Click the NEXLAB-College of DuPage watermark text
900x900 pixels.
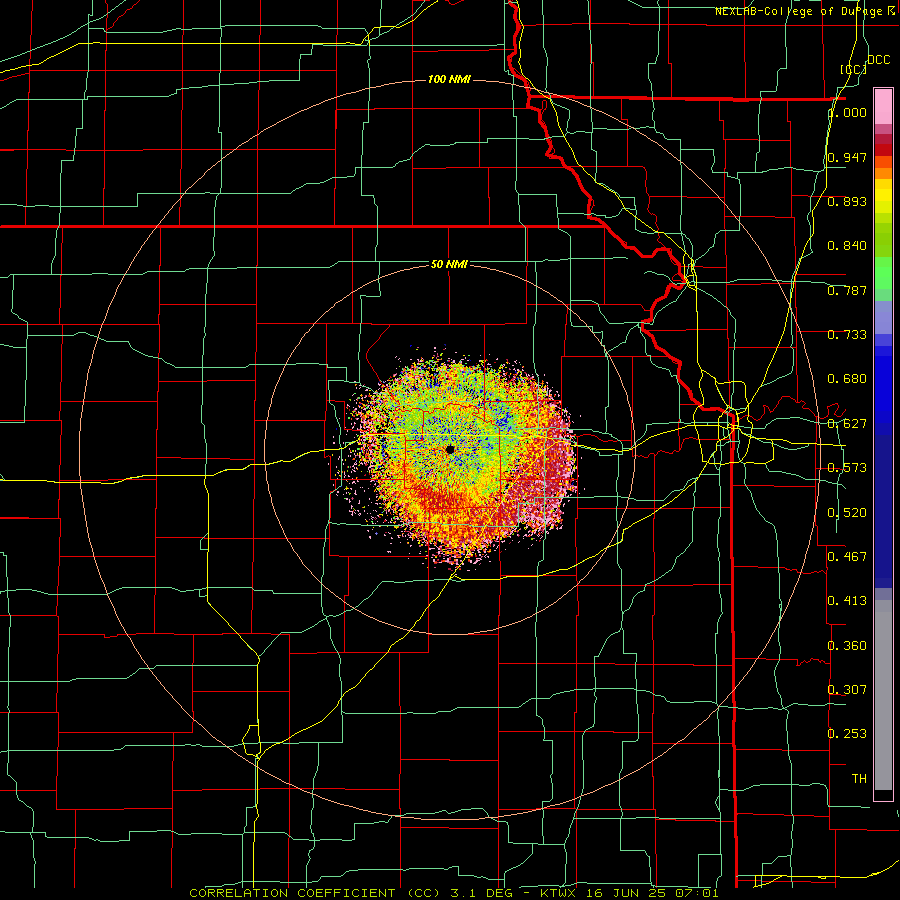[x=805, y=11]
